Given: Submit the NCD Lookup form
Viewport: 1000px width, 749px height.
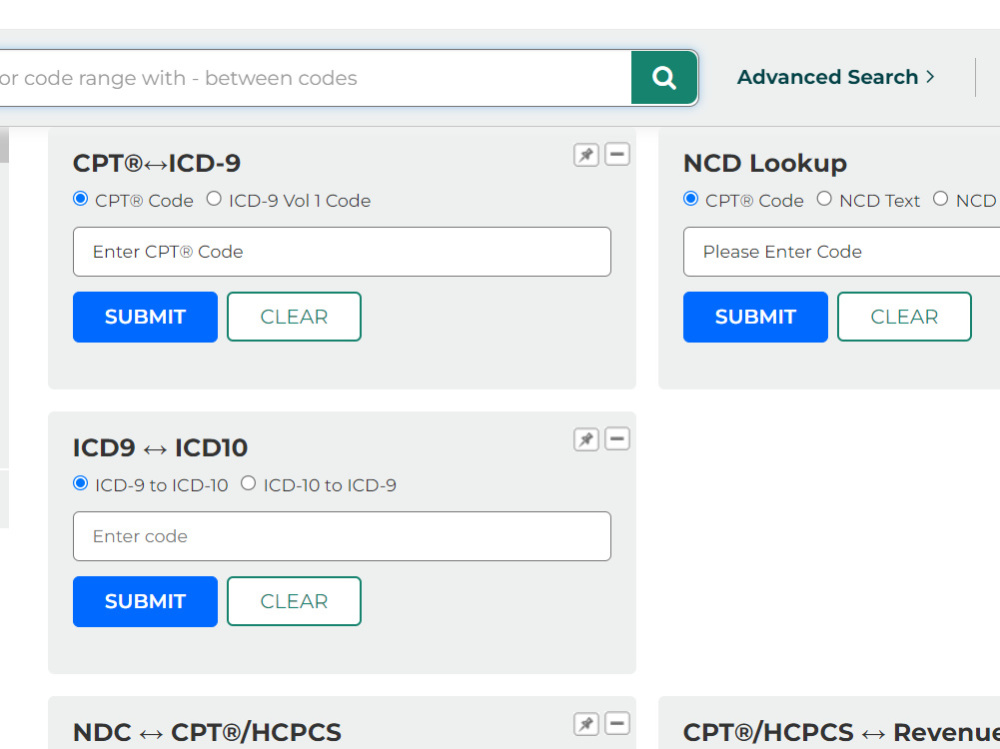Looking at the screenshot, I should click(x=755, y=317).
